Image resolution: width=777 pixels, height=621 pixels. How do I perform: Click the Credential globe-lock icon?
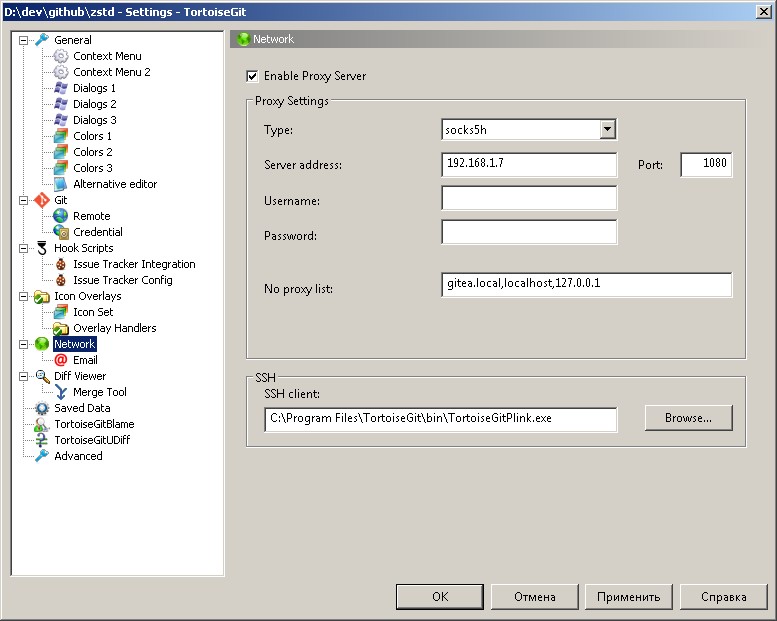tap(60, 232)
